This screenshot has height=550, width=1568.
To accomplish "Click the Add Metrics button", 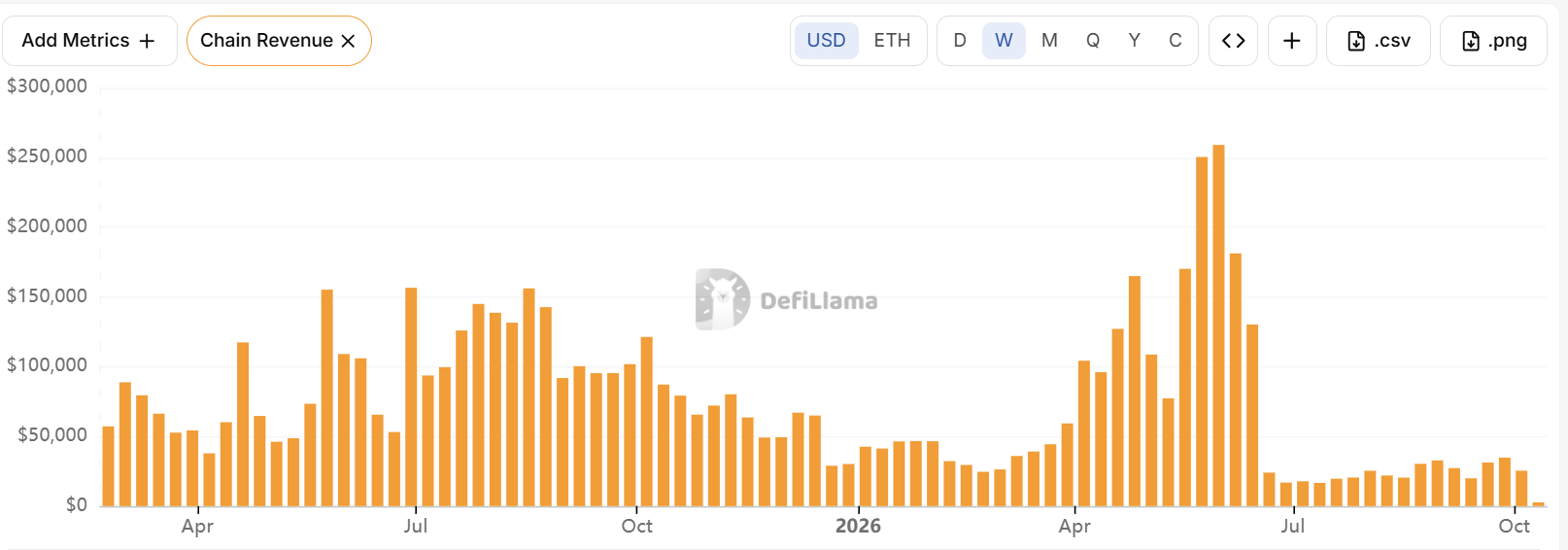I will click(89, 41).
